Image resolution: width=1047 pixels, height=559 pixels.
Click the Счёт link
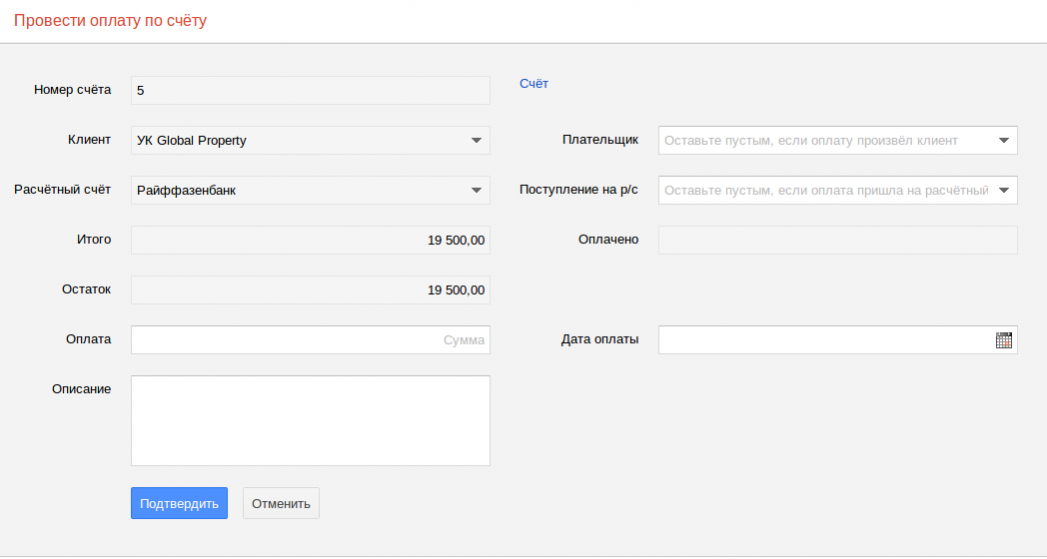[x=534, y=84]
